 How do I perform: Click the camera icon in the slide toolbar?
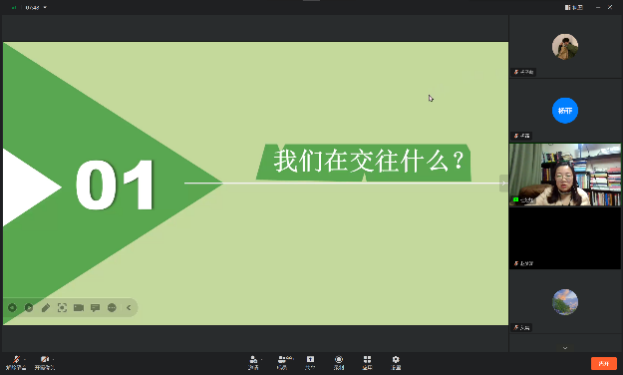tap(79, 307)
